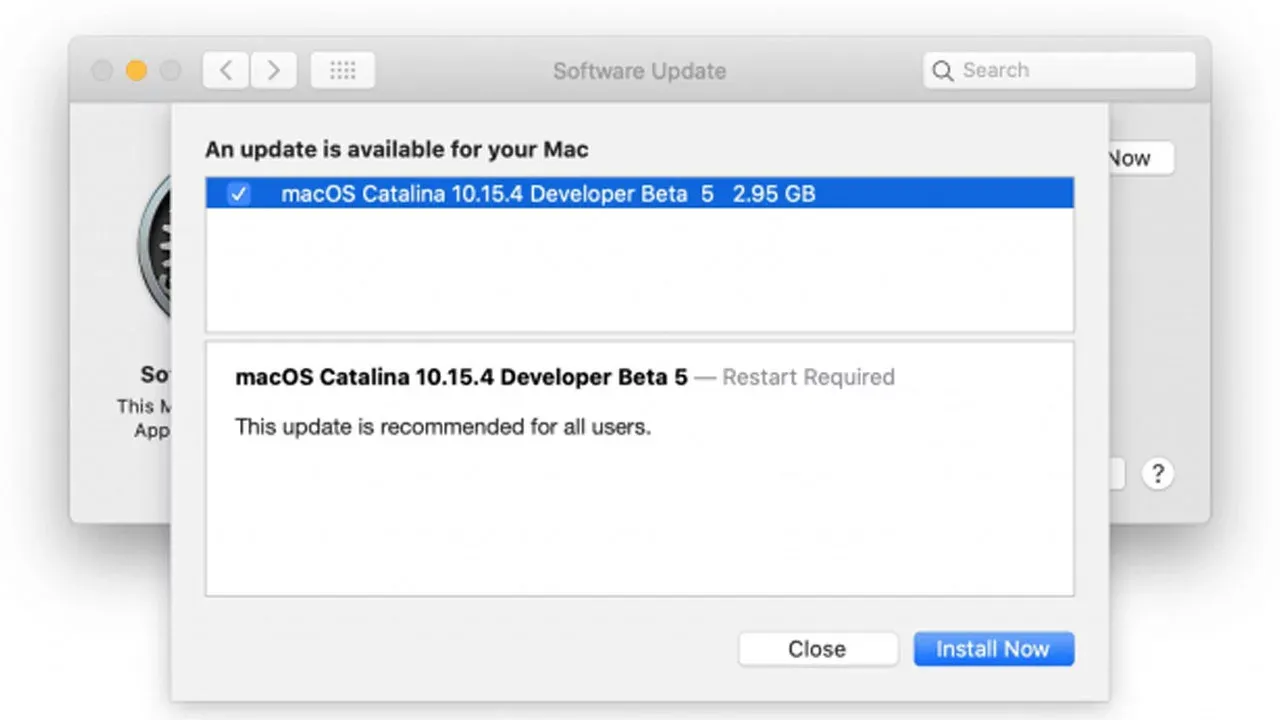The width and height of the screenshot is (1280, 720).
Task: Open the help question mark button
Action: pyautogui.click(x=1158, y=474)
